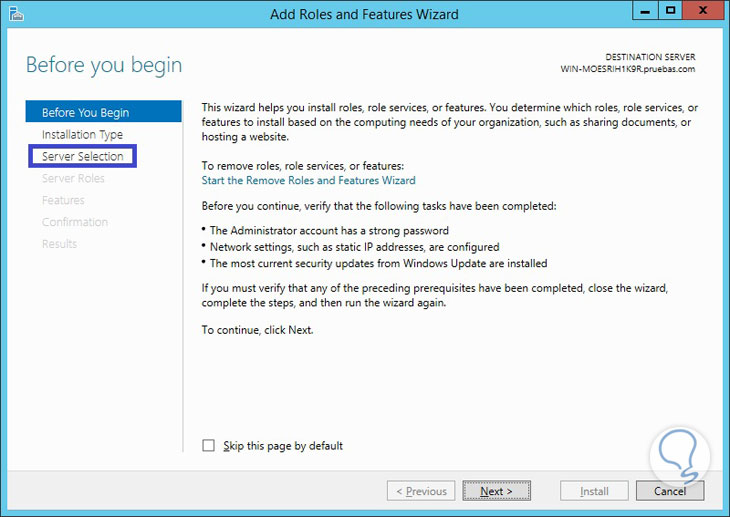Image resolution: width=730 pixels, height=517 pixels.
Task: Open the Confirmation step in the sidebar
Action: click(75, 222)
